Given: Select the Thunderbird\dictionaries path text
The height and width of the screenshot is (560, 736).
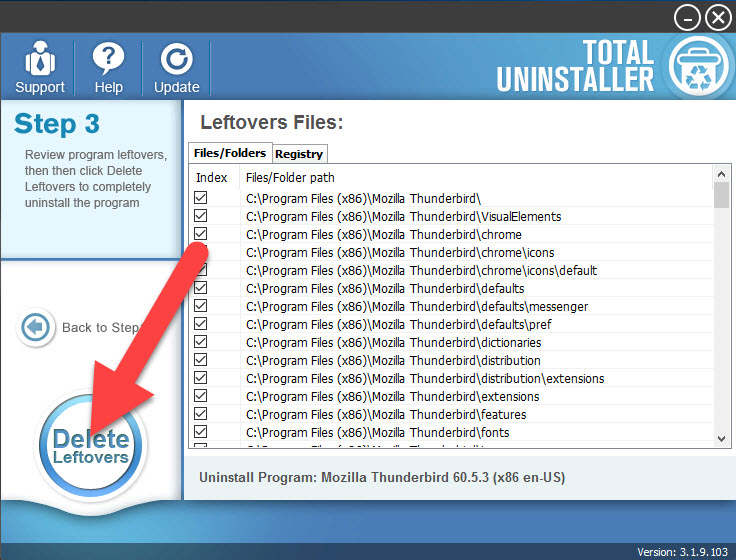Looking at the screenshot, I should 393,343.
